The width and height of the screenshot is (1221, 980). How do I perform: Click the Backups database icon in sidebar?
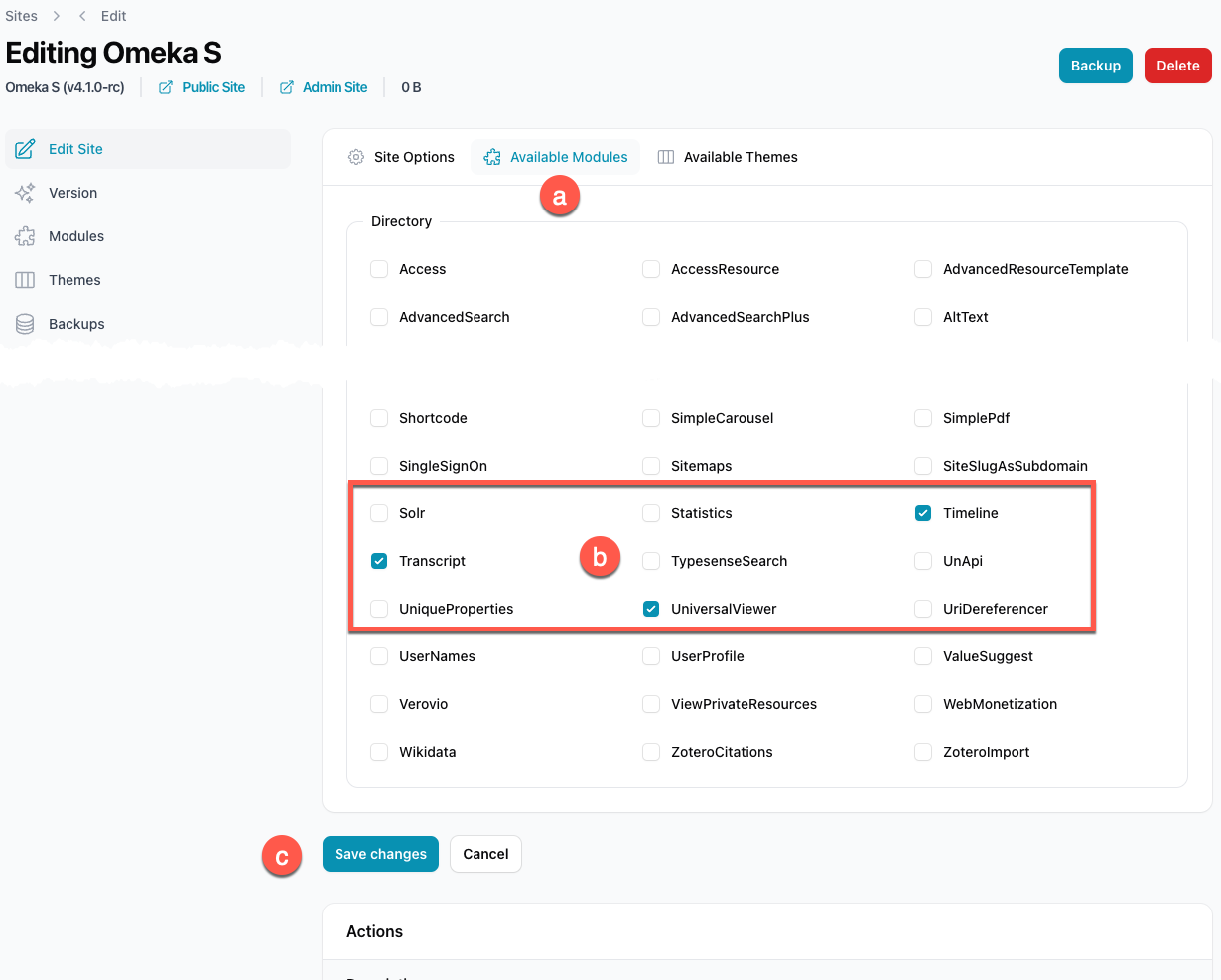coord(25,324)
